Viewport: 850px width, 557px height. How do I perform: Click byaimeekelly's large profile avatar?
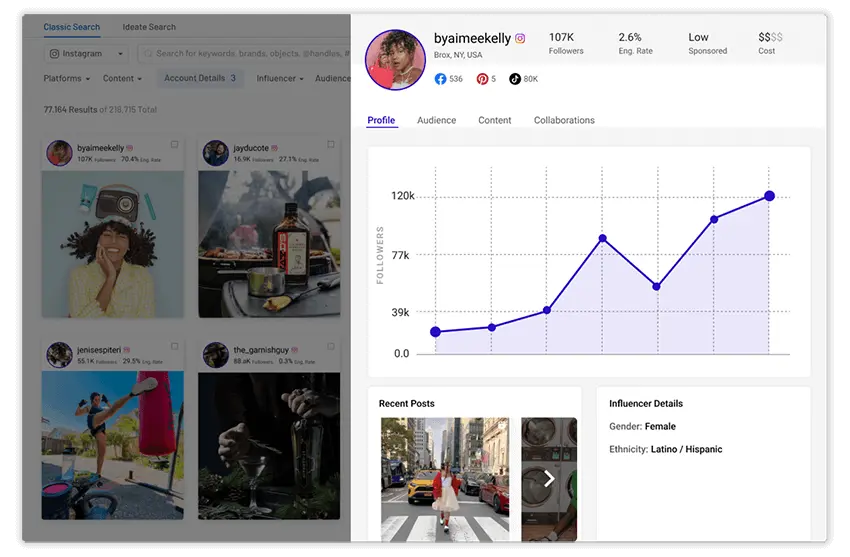click(395, 60)
